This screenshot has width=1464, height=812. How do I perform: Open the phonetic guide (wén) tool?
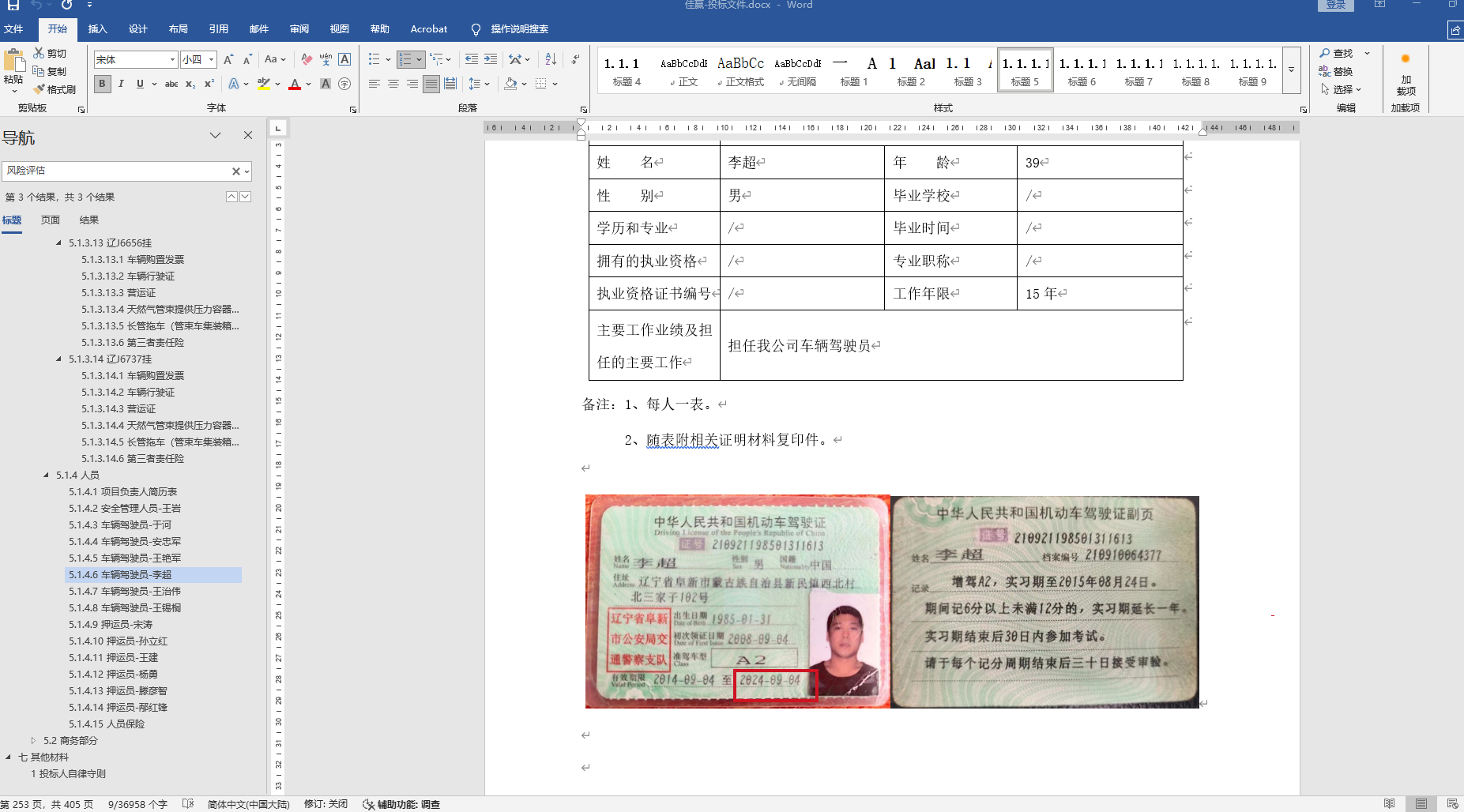tap(326, 59)
